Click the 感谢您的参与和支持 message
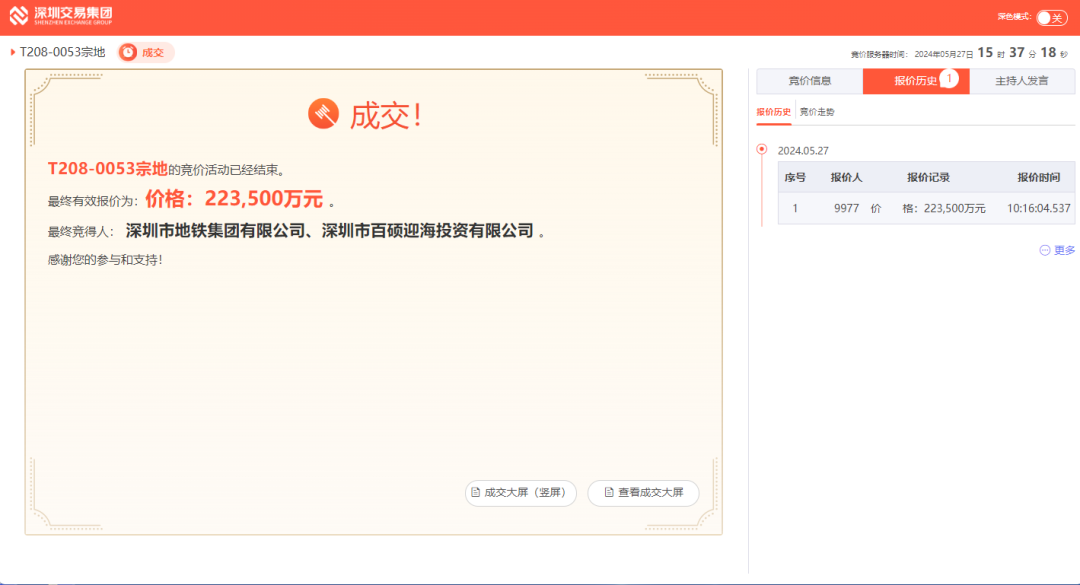This screenshot has width=1080, height=585. (x=105, y=260)
